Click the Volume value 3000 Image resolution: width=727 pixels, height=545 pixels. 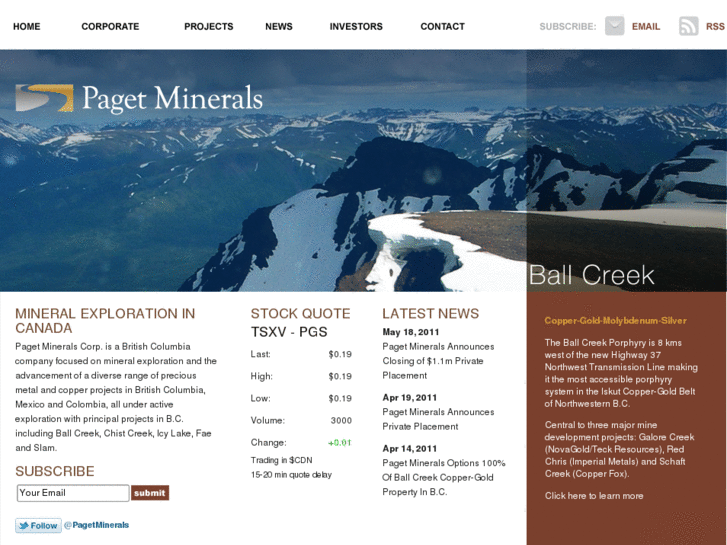coord(341,420)
